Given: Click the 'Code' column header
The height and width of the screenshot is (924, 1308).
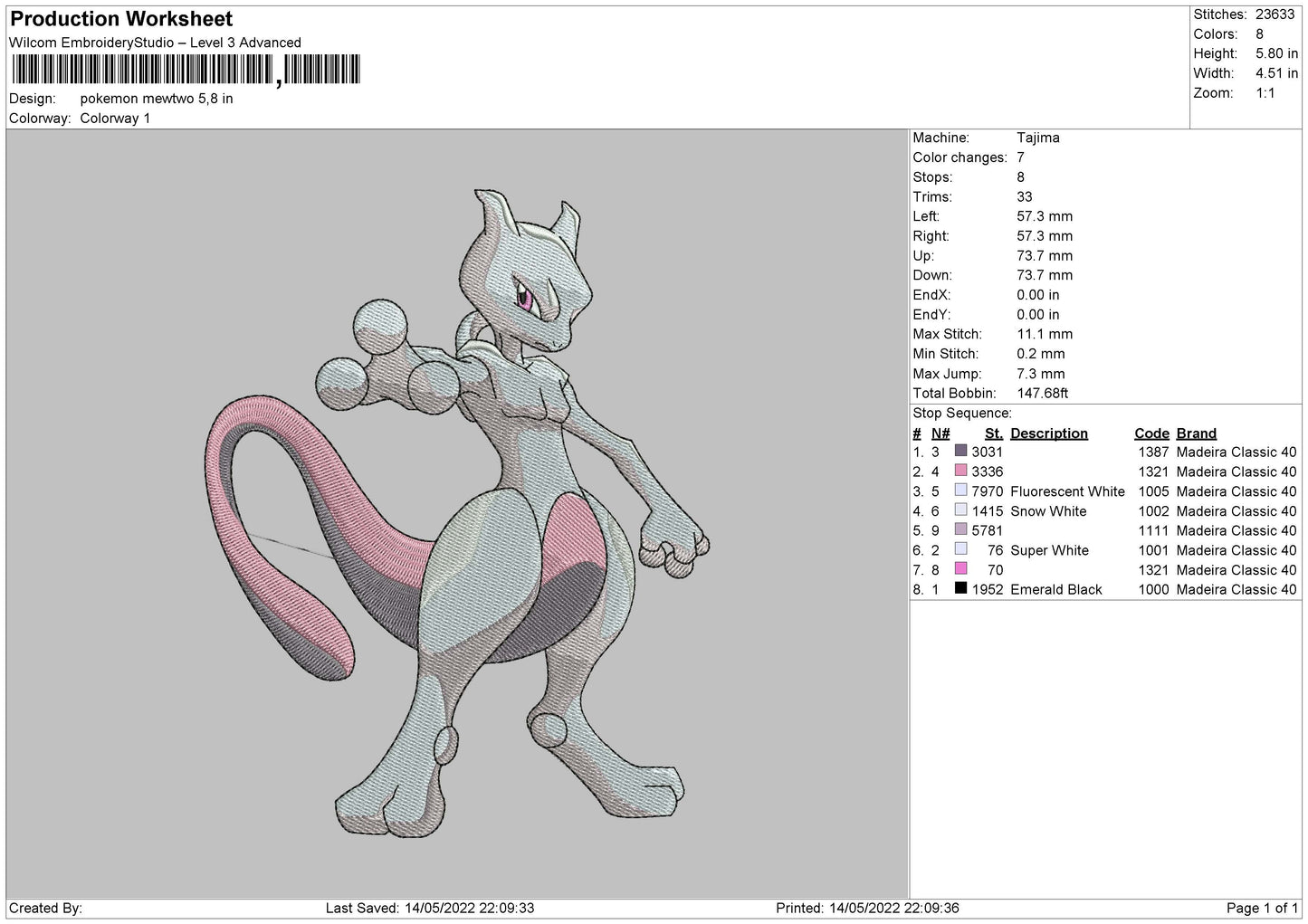Looking at the screenshot, I should point(1151,433).
